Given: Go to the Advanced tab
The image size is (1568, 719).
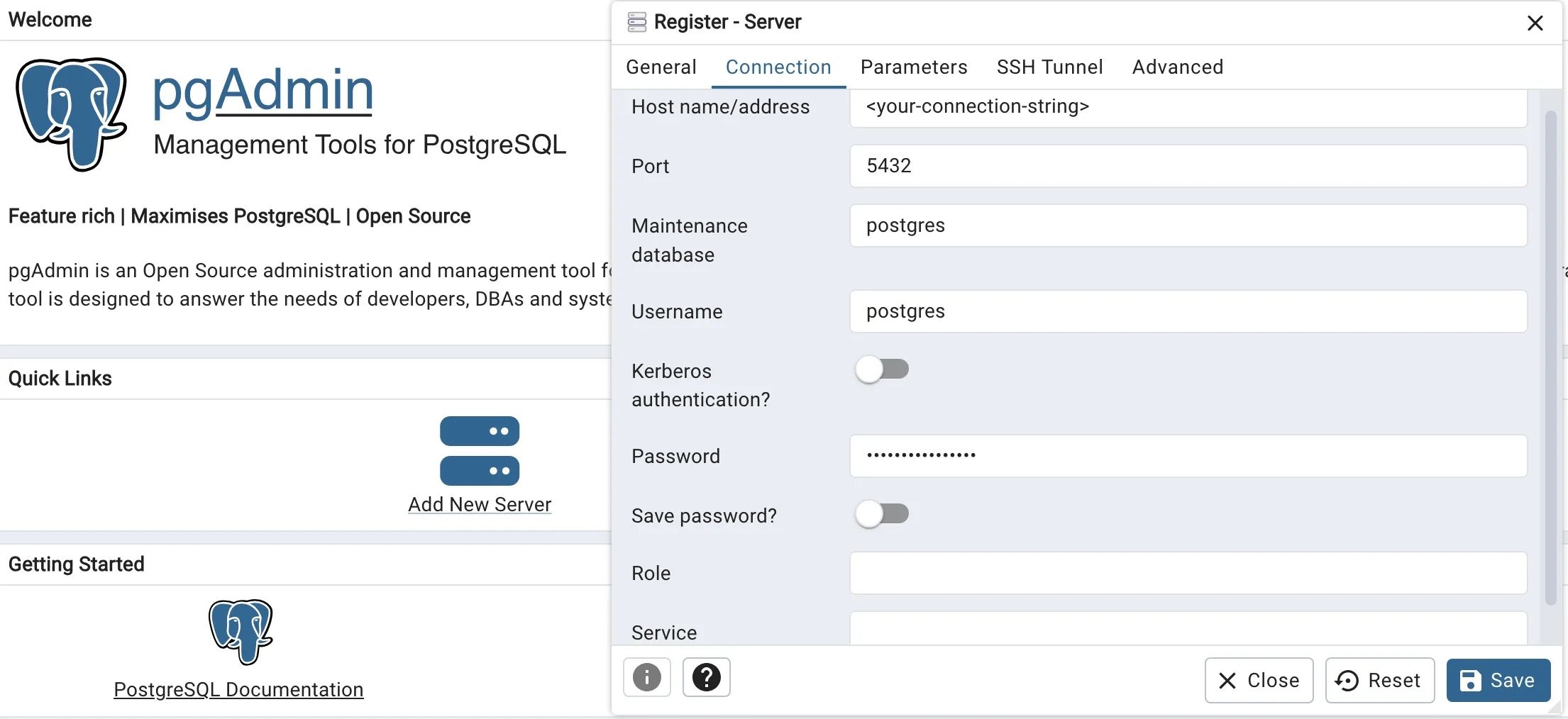Looking at the screenshot, I should click(1178, 67).
